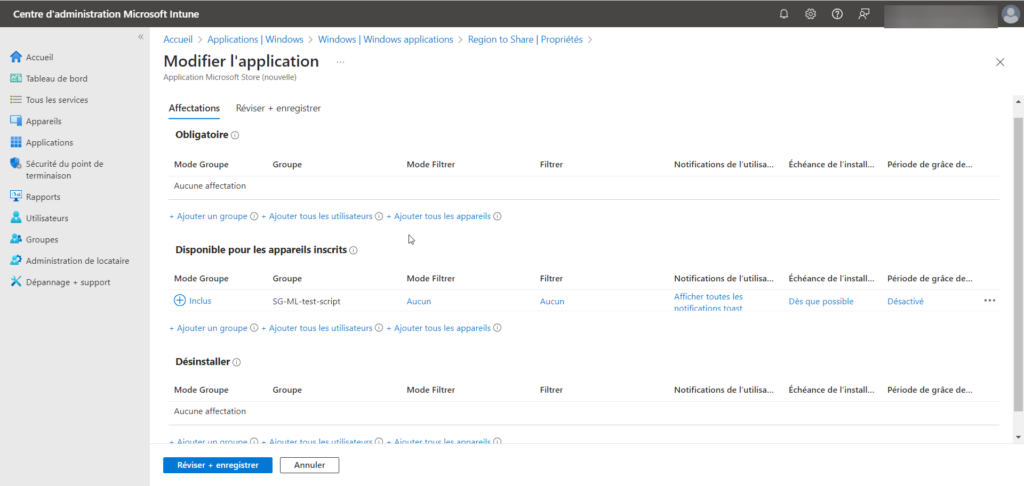Click the Inclus plus-circle icon
The width and height of the screenshot is (1024, 486).
coord(180,300)
